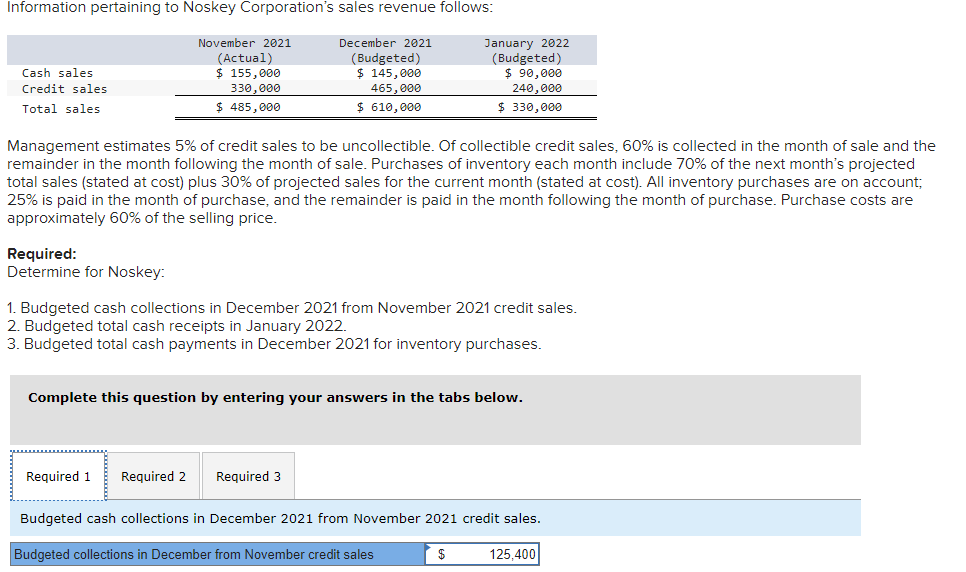Switch to the Required 2 tab
Screen dimensions: 966x572
pyautogui.click(x=153, y=476)
